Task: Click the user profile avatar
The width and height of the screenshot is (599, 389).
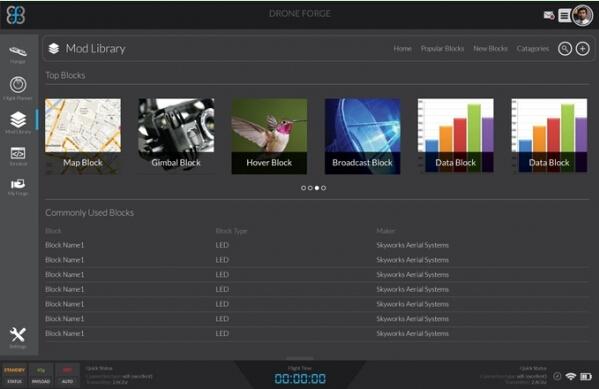Action: pyautogui.click(x=582, y=15)
